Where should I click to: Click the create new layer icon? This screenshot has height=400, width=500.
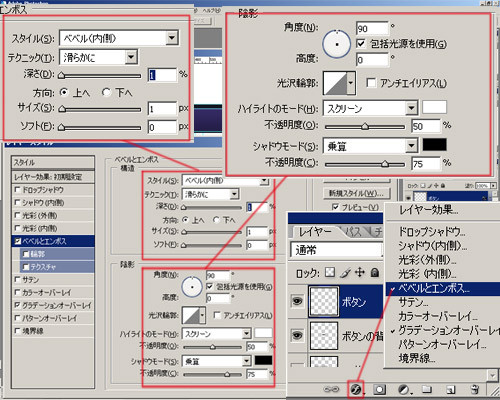pos(451,389)
